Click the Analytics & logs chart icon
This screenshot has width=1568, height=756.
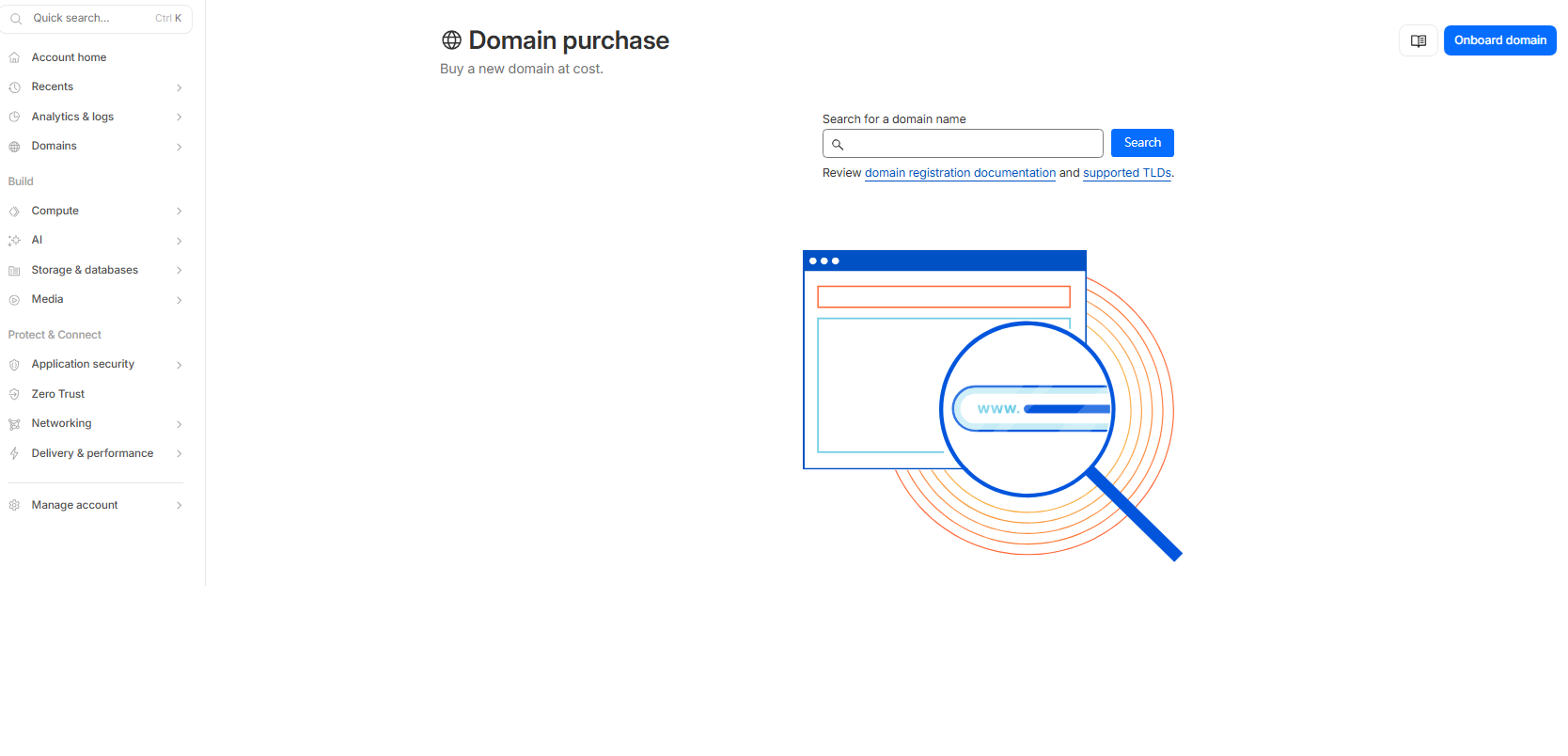[14, 117]
